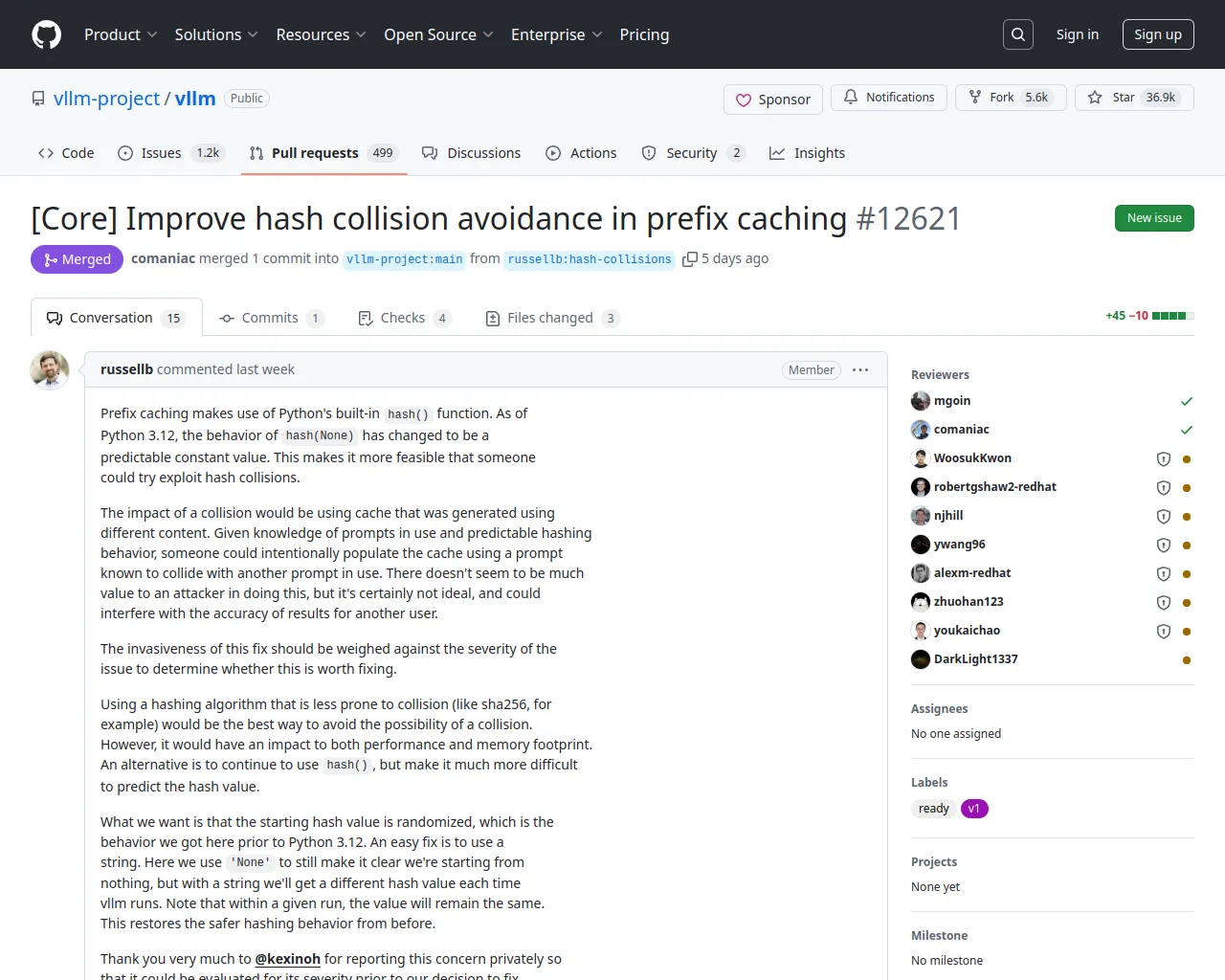
Task: Click russellb's avatar beside the comment
Action: tap(50, 370)
